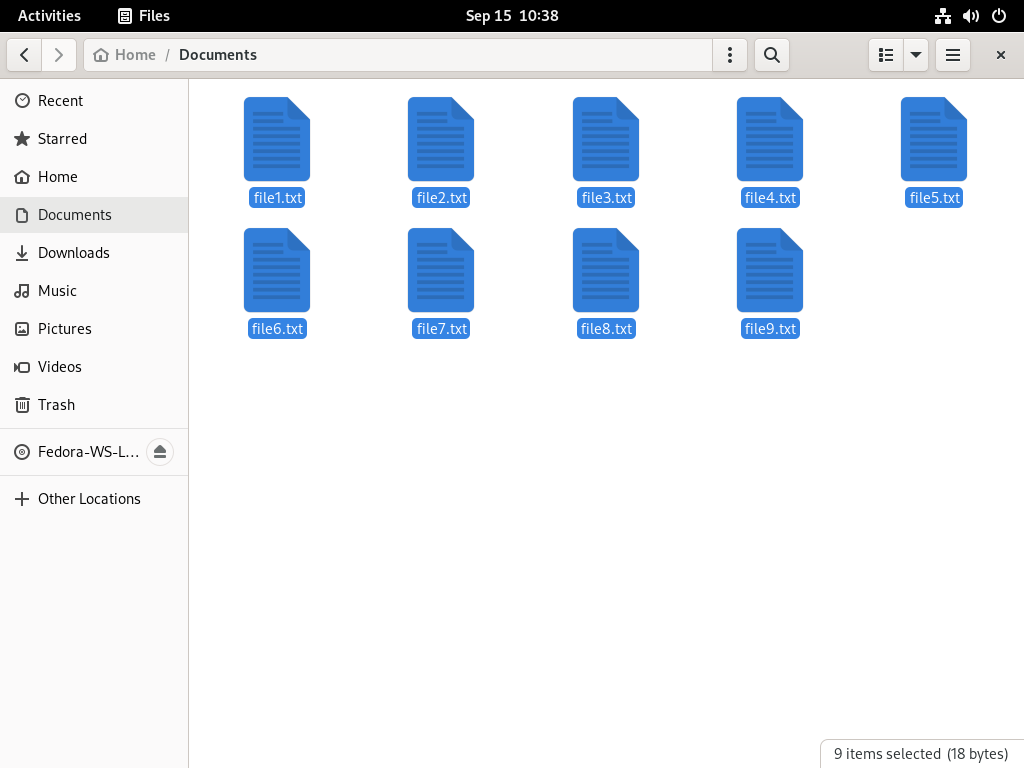Screen dimensions: 1024x768
Task: Select the file5.txt document
Action: (x=934, y=152)
